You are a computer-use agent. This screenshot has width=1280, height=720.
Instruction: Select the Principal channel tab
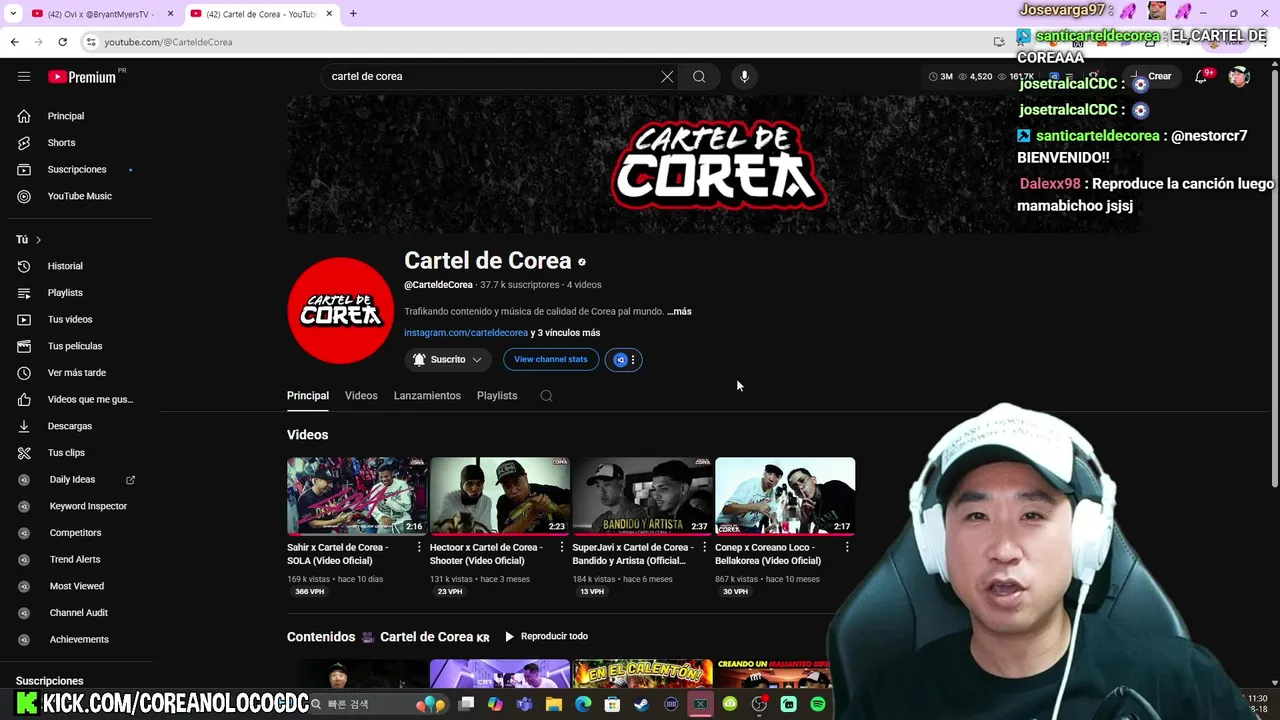308,396
